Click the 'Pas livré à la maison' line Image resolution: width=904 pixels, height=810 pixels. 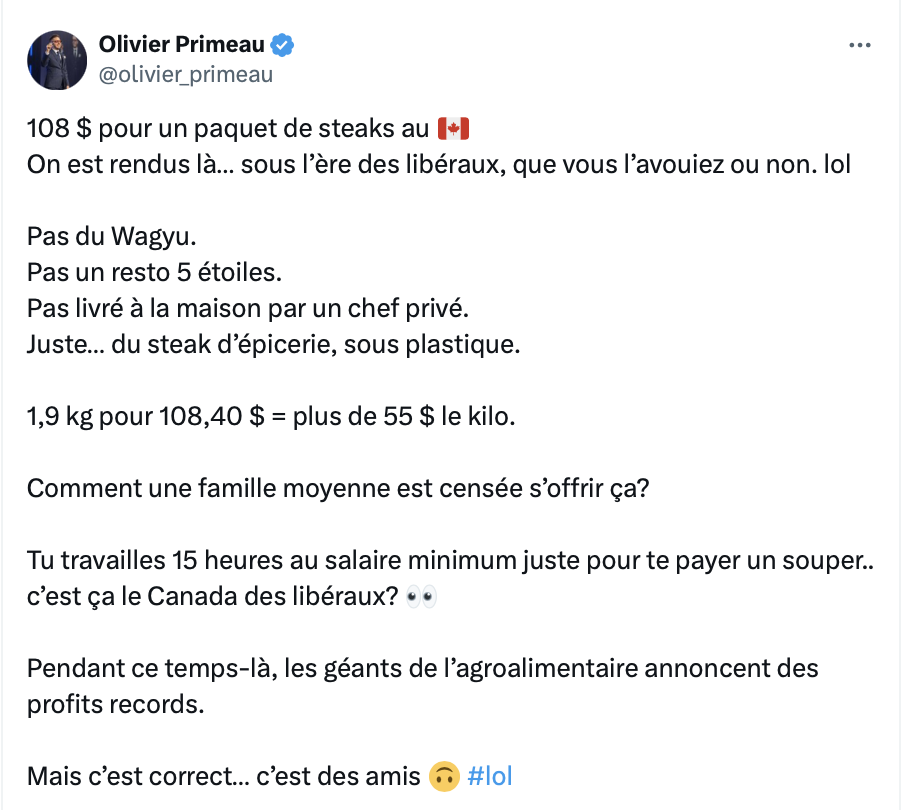248,309
